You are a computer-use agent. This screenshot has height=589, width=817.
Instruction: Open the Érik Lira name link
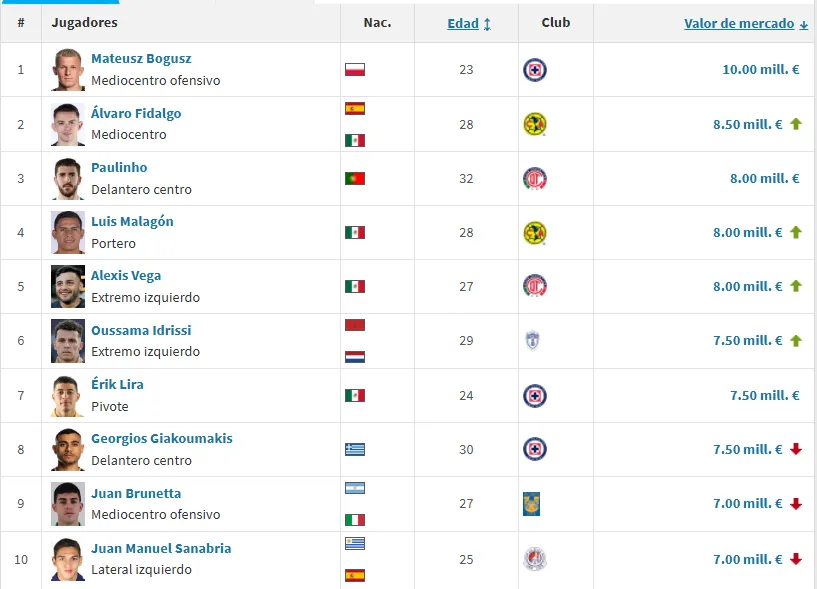(x=116, y=384)
